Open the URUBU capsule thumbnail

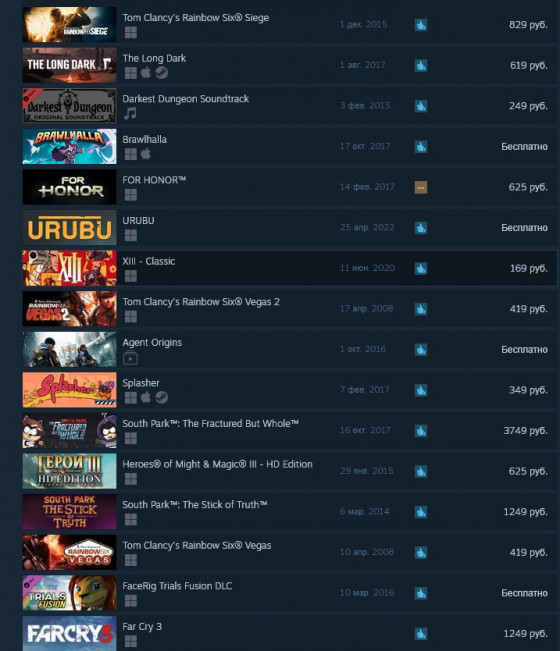click(69, 228)
